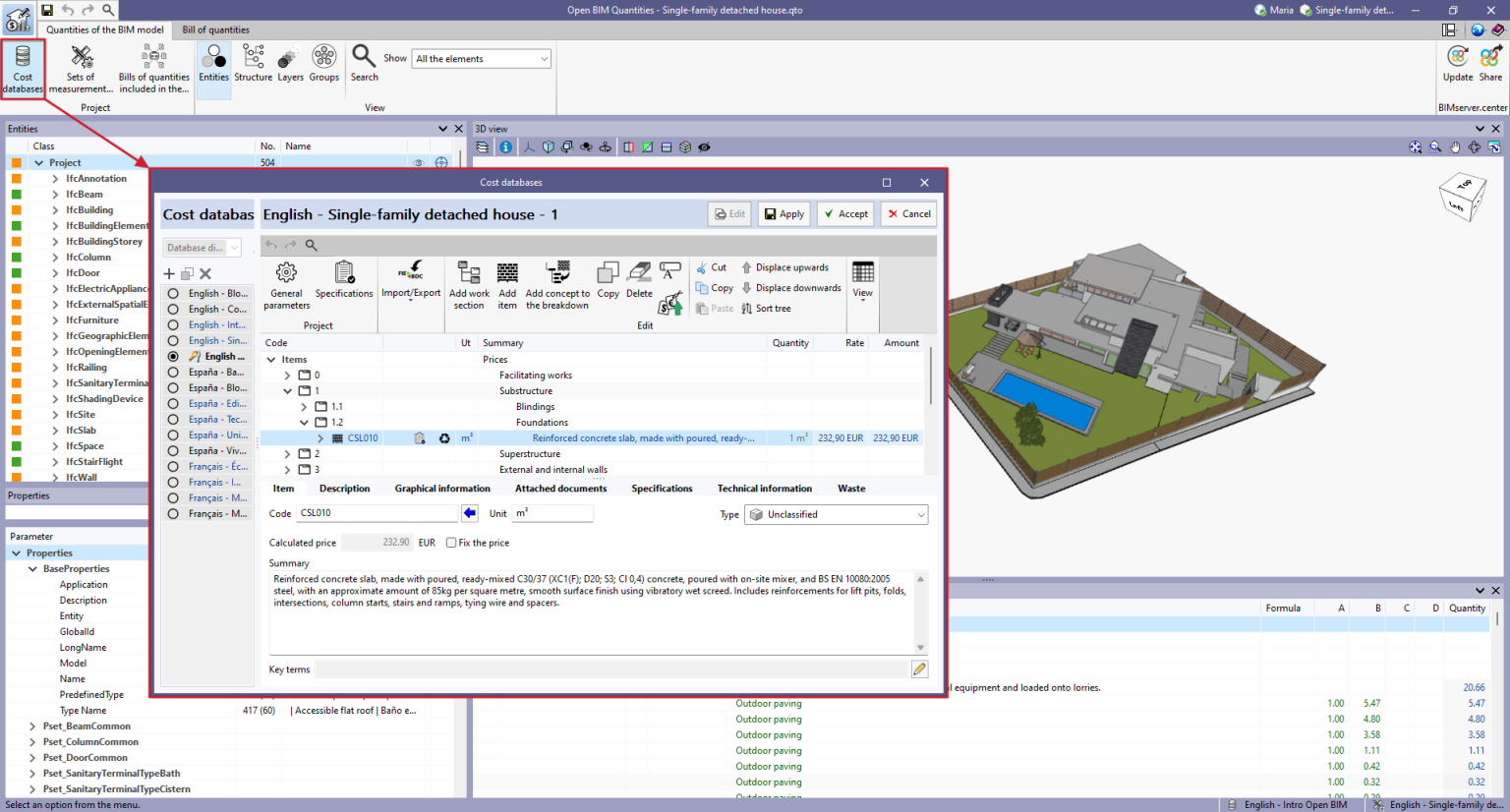Enable the Fix the price checkbox

[450, 542]
